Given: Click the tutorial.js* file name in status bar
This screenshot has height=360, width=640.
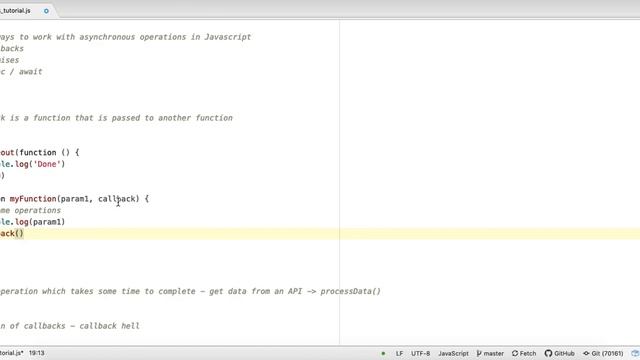Looking at the screenshot, I should click(11, 353).
